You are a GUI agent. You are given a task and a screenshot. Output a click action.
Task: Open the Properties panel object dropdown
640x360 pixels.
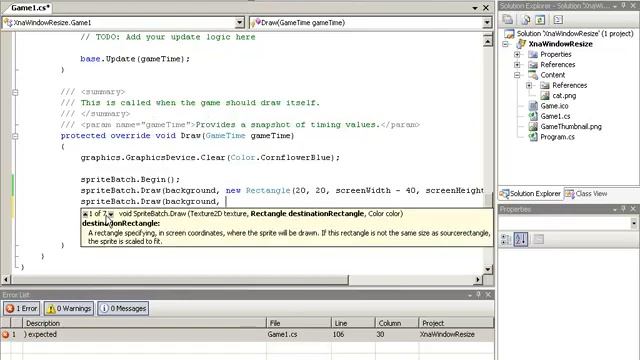coord(633,223)
